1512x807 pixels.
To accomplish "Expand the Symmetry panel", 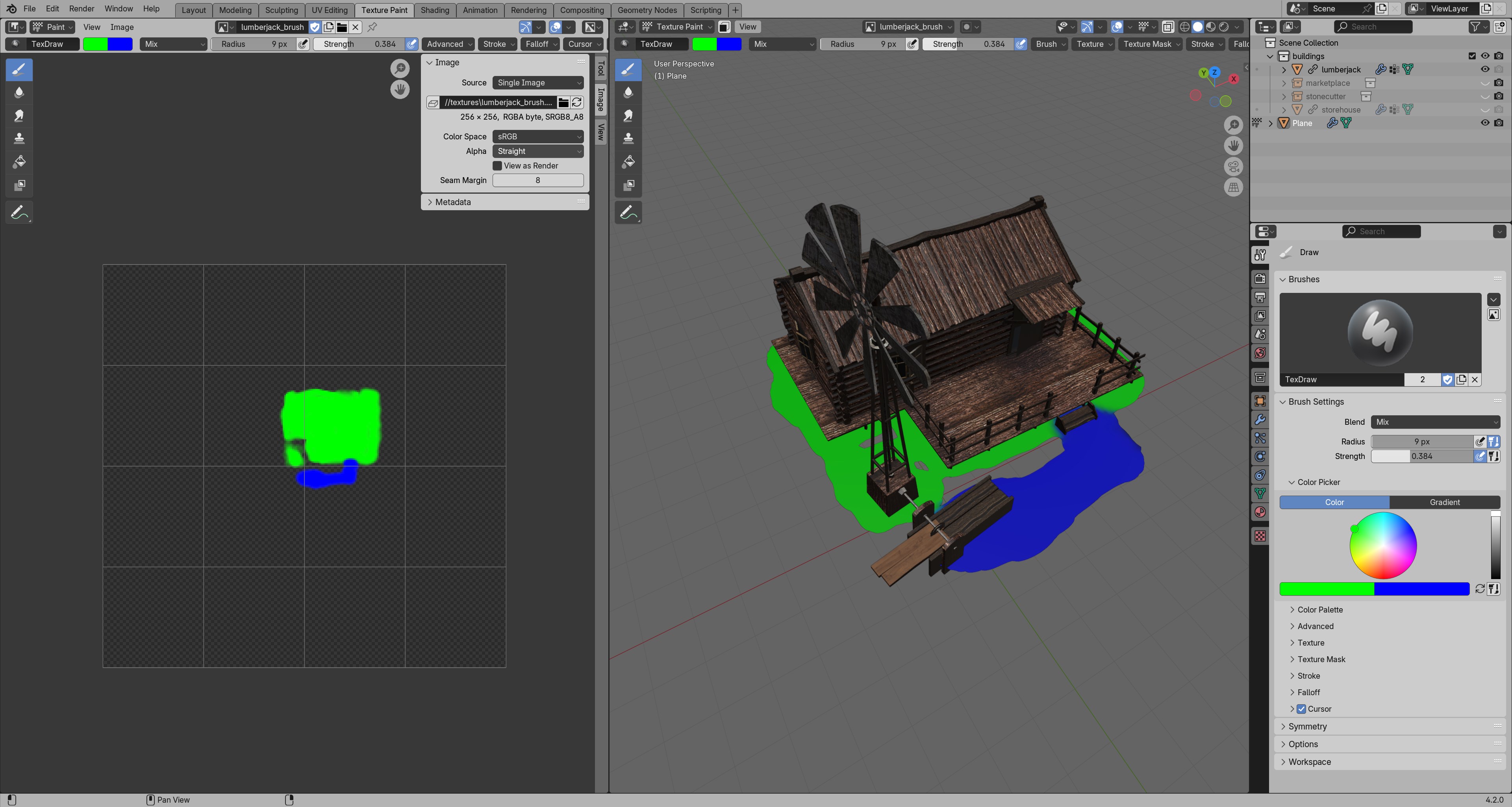I will pyautogui.click(x=1307, y=726).
